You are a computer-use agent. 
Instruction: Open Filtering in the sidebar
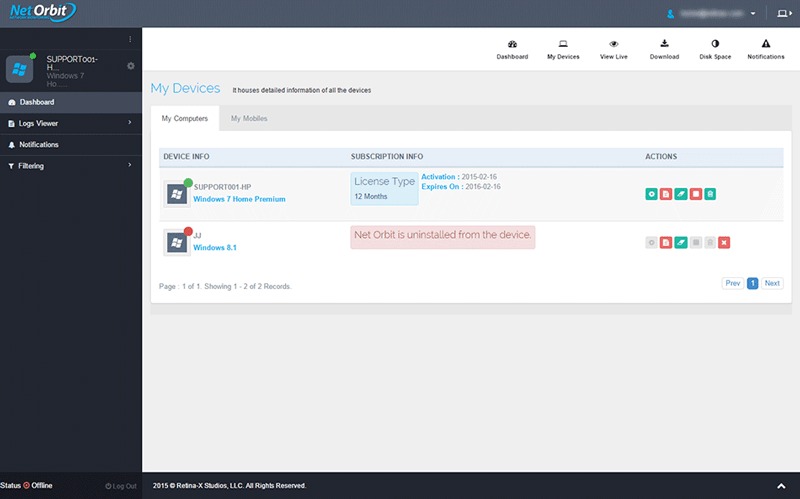click(71, 166)
